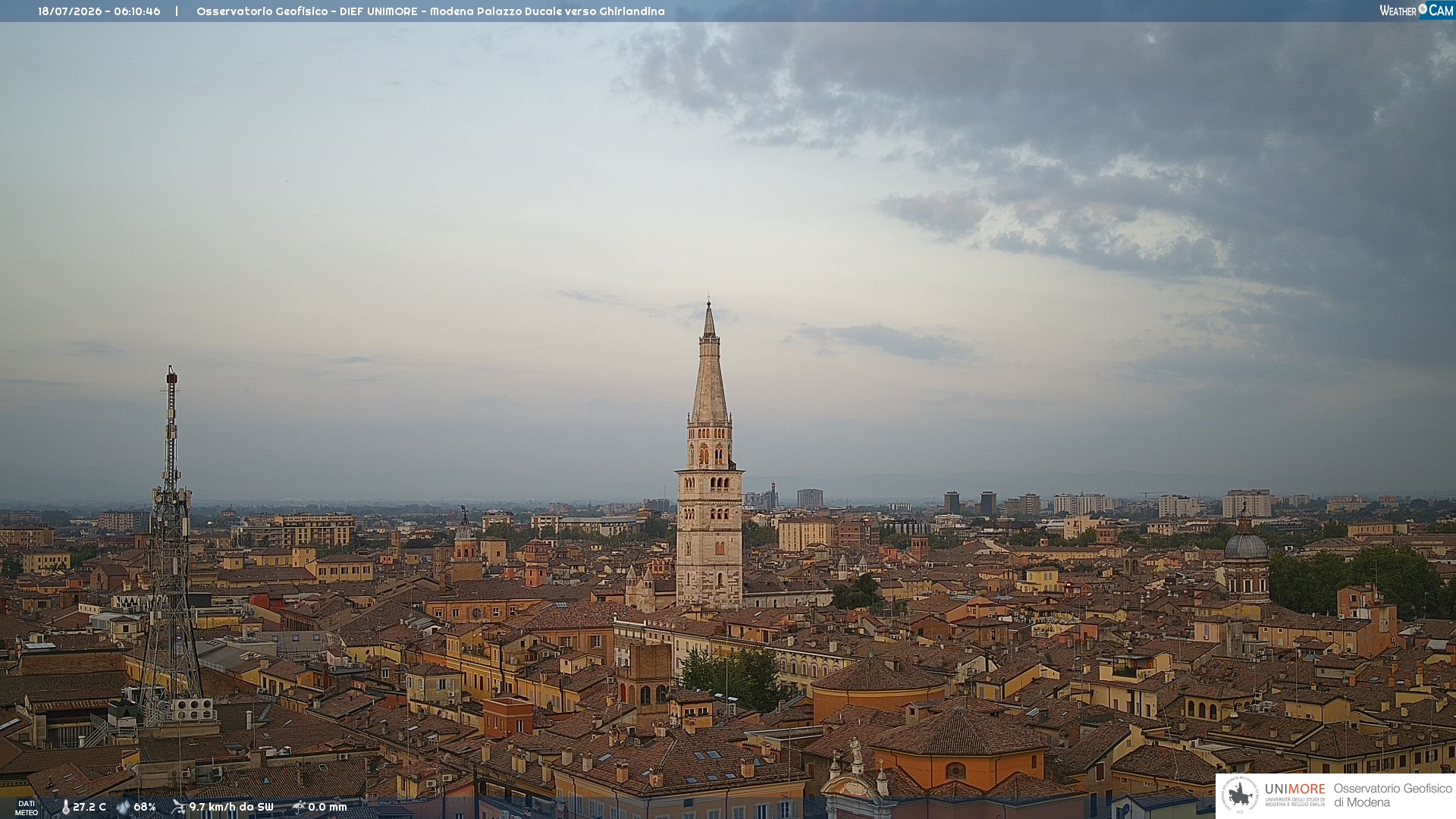
Task: Click the humidity water drops icon
Action: click(x=124, y=808)
